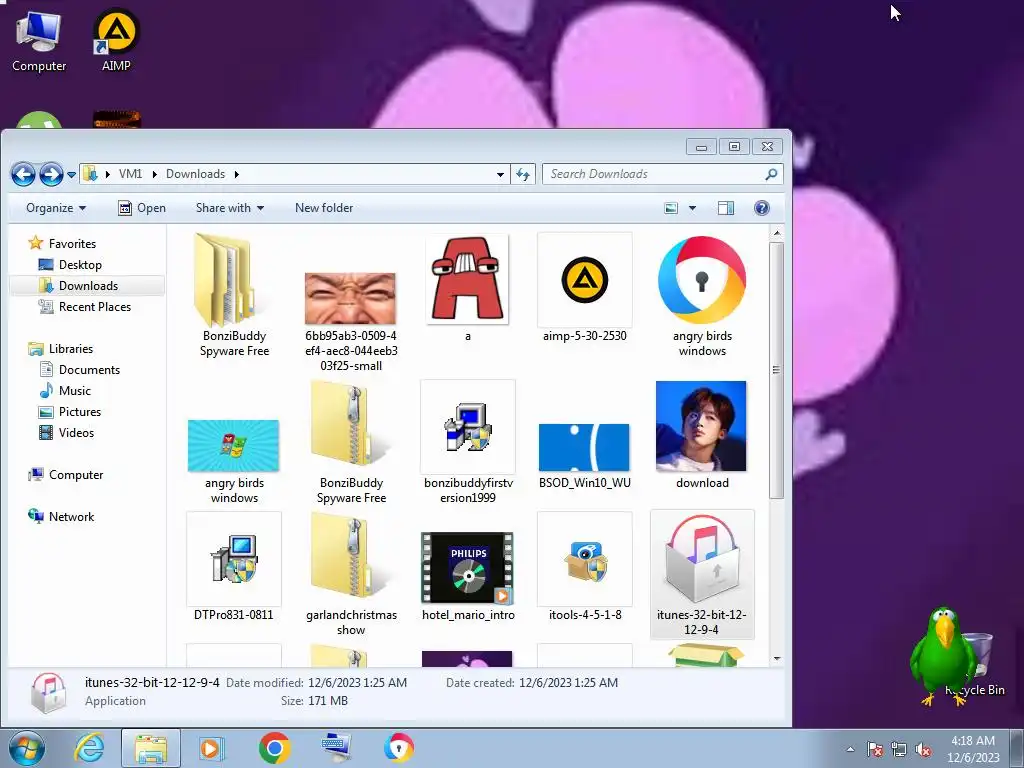Select Network in navigation pane
Screen dimensions: 1024x768
(x=61, y=517)
